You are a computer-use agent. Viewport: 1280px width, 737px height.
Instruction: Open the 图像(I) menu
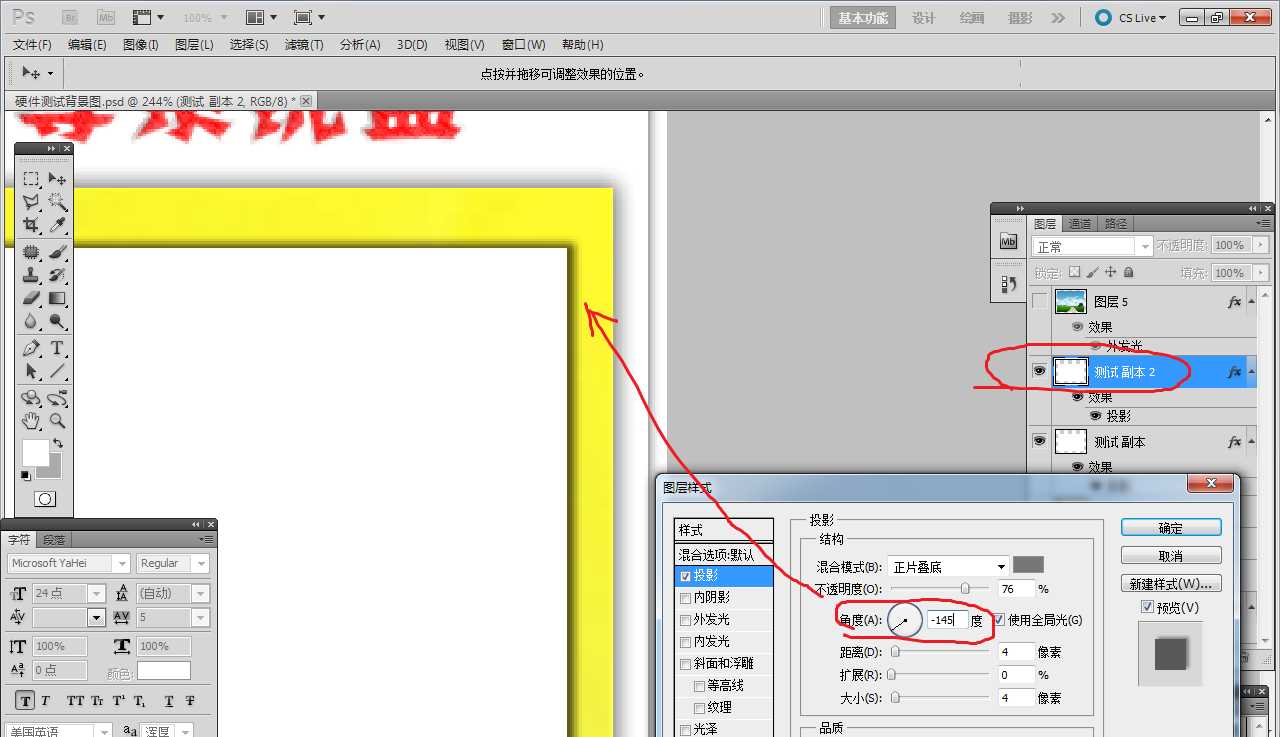click(x=141, y=45)
